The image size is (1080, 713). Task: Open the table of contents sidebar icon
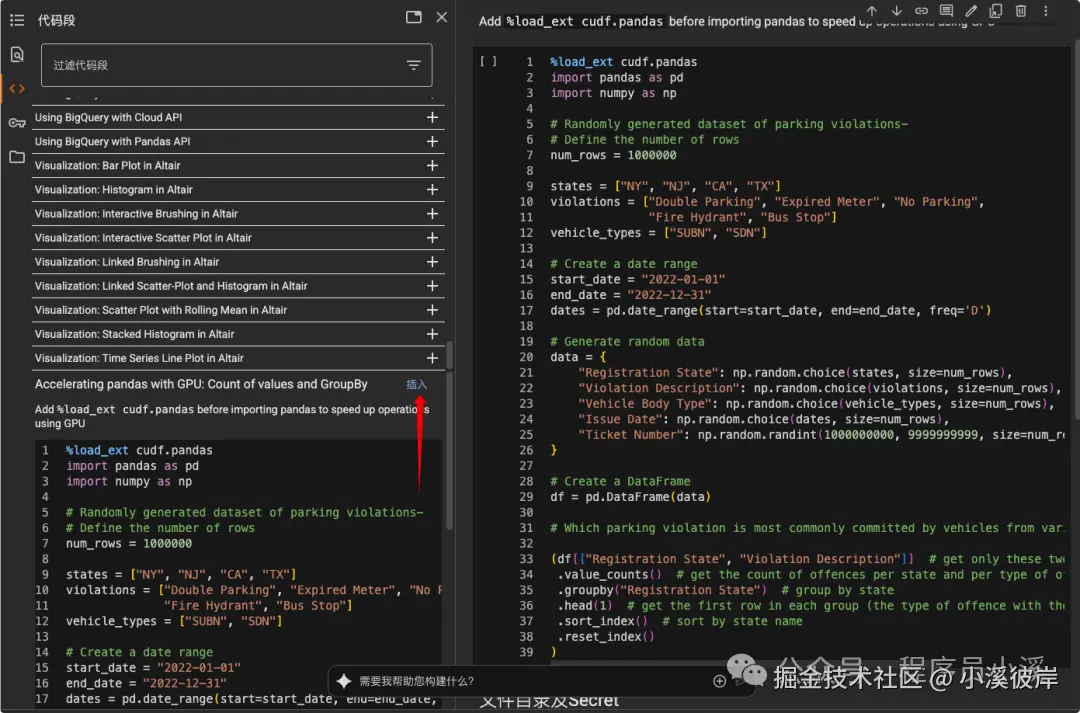(17, 21)
